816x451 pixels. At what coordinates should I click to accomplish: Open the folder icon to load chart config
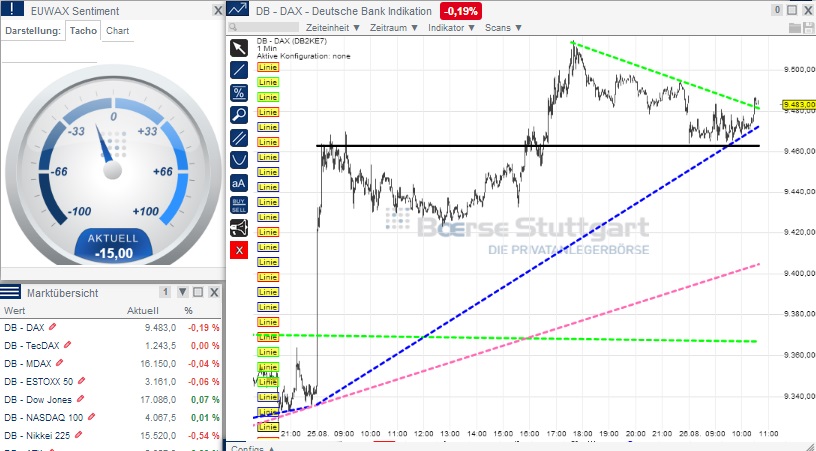click(795, 28)
